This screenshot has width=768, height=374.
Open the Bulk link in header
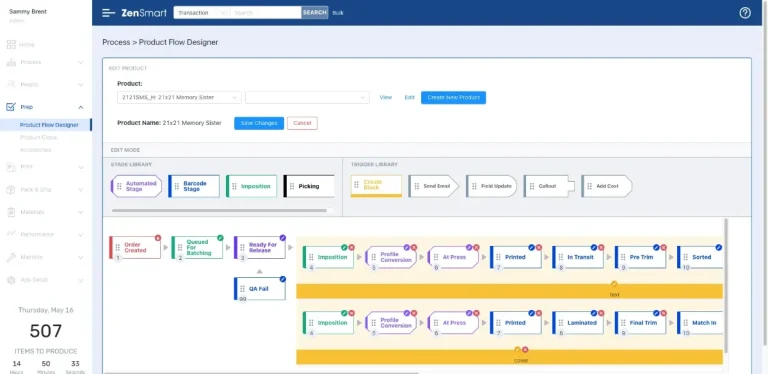pyautogui.click(x=338, y=13)
